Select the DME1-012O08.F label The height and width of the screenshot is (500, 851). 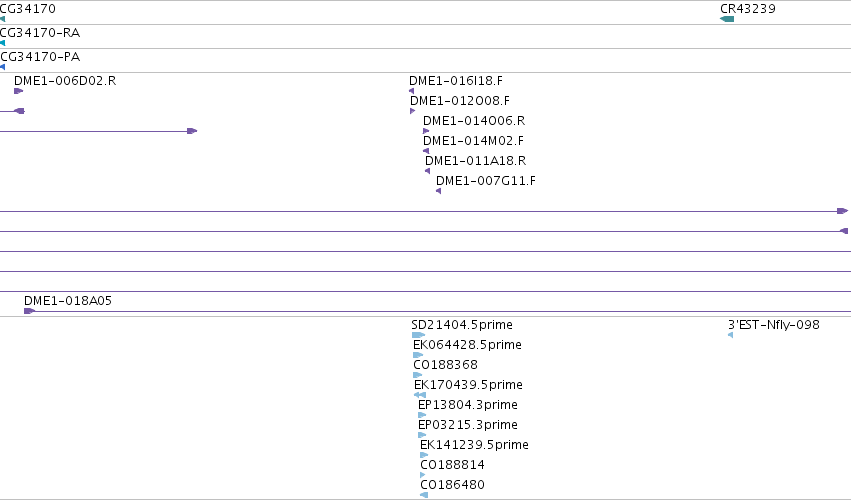point(460,101)
